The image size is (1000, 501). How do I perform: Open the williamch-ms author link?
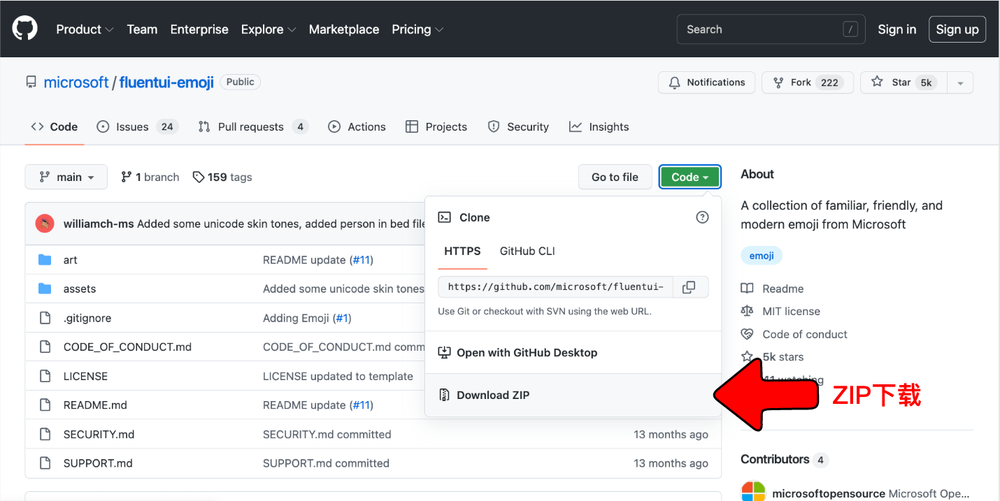point(99,224)
